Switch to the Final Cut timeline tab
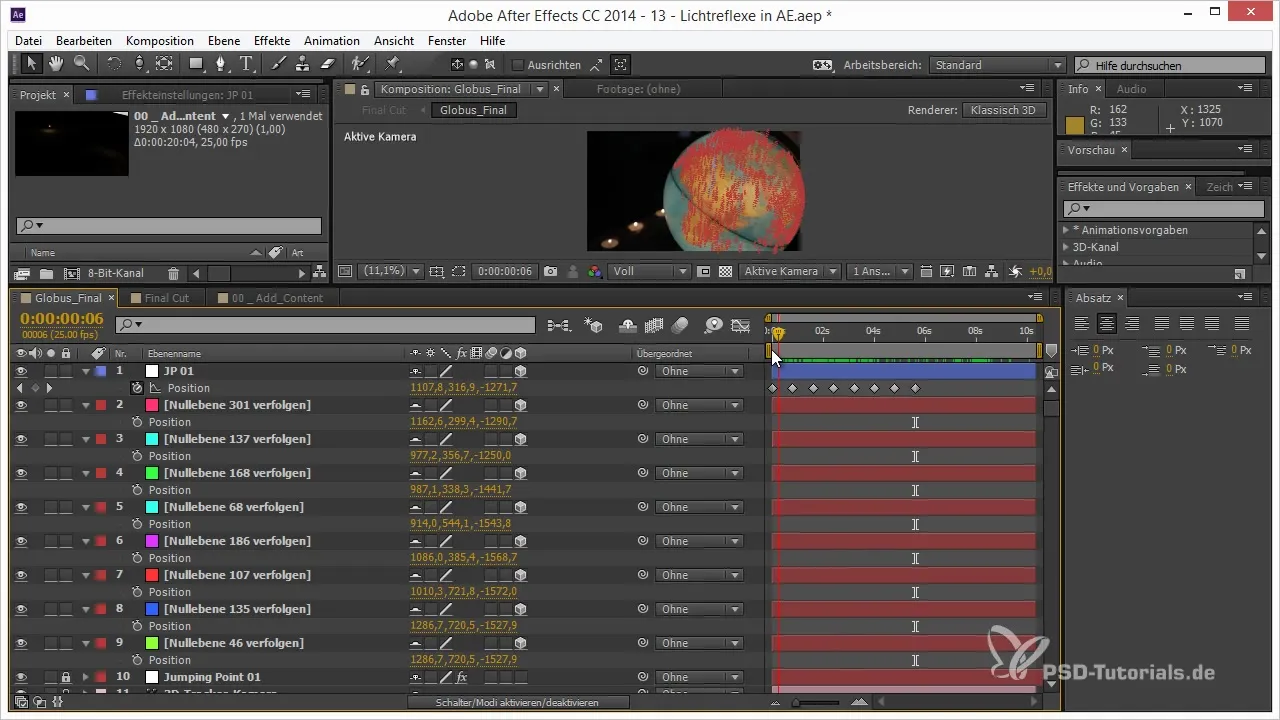The image size is (1280, 720). 166,298
